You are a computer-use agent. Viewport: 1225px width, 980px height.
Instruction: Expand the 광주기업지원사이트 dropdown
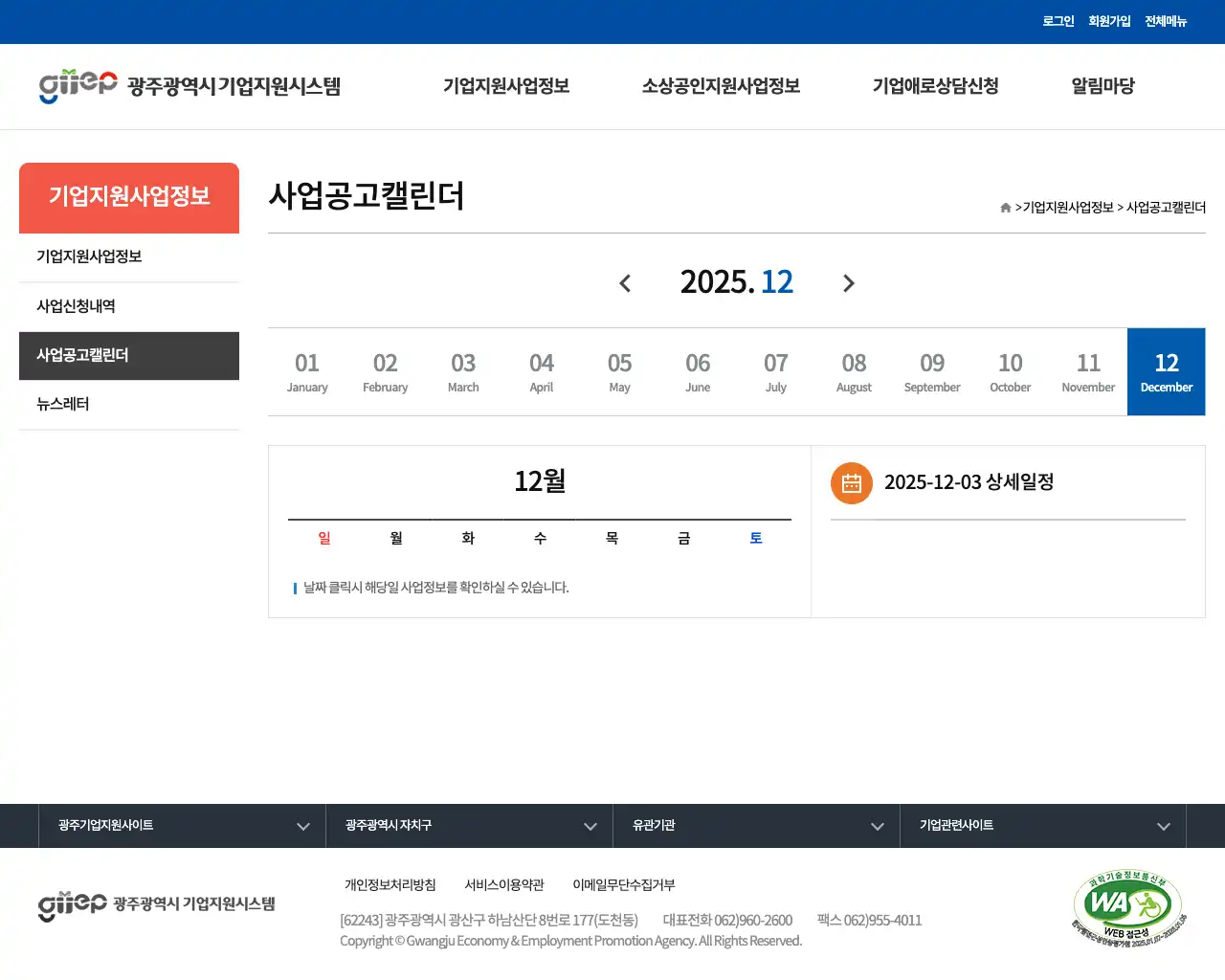(181, 825)
